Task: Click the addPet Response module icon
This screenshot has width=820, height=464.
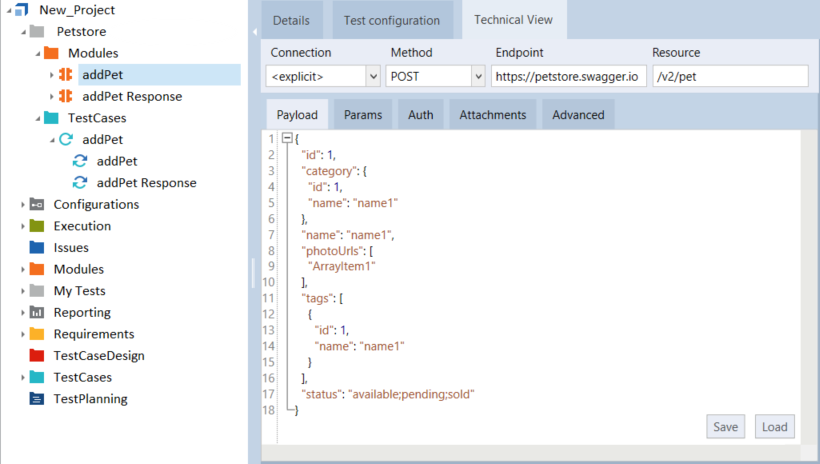Action: [x=66, y=97]
